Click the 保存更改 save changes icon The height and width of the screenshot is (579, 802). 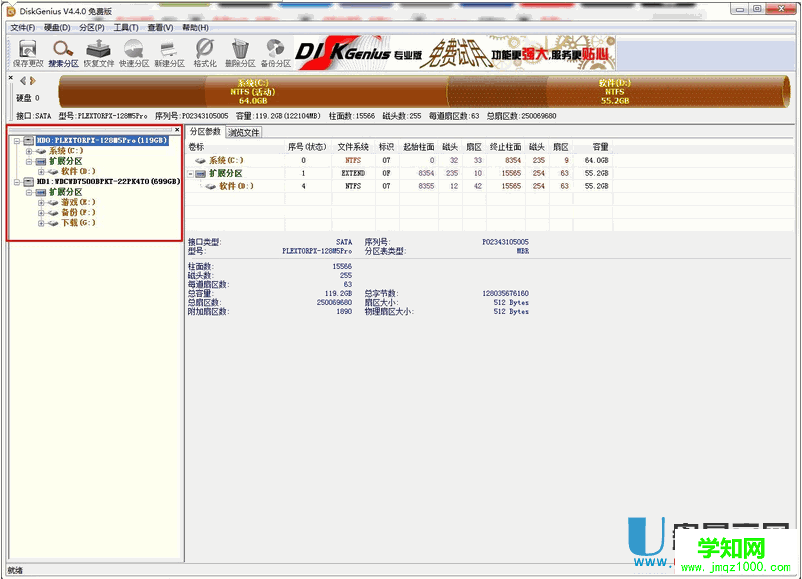point(28,53)
